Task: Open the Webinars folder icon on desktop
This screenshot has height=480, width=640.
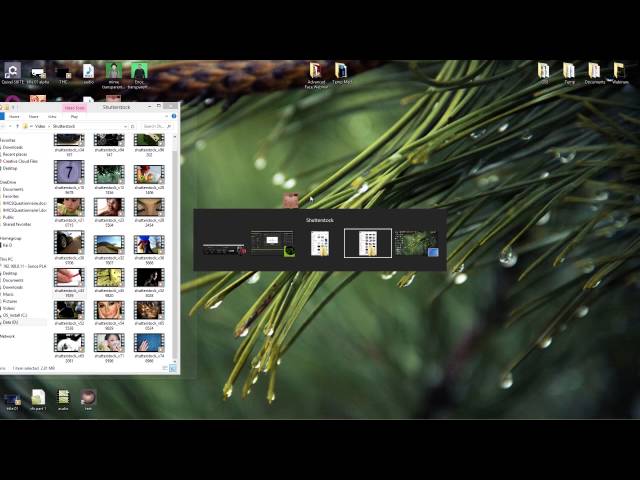Action: tap(620, 73)
